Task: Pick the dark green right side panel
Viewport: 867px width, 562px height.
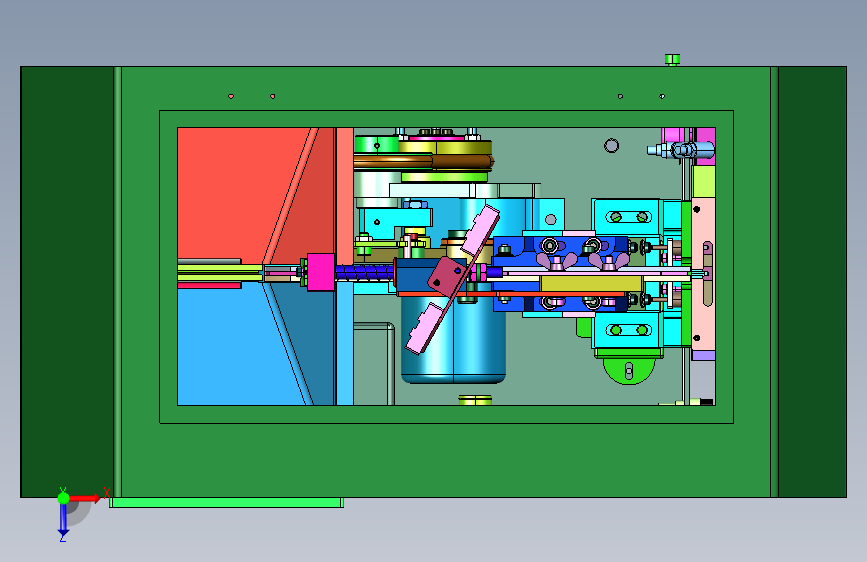Action: (x=812, y=282)
